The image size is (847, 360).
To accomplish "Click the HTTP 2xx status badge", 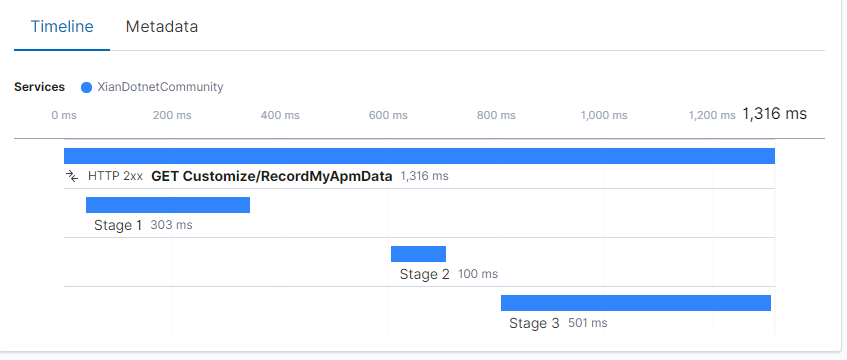I will click(x=115, y=176).
